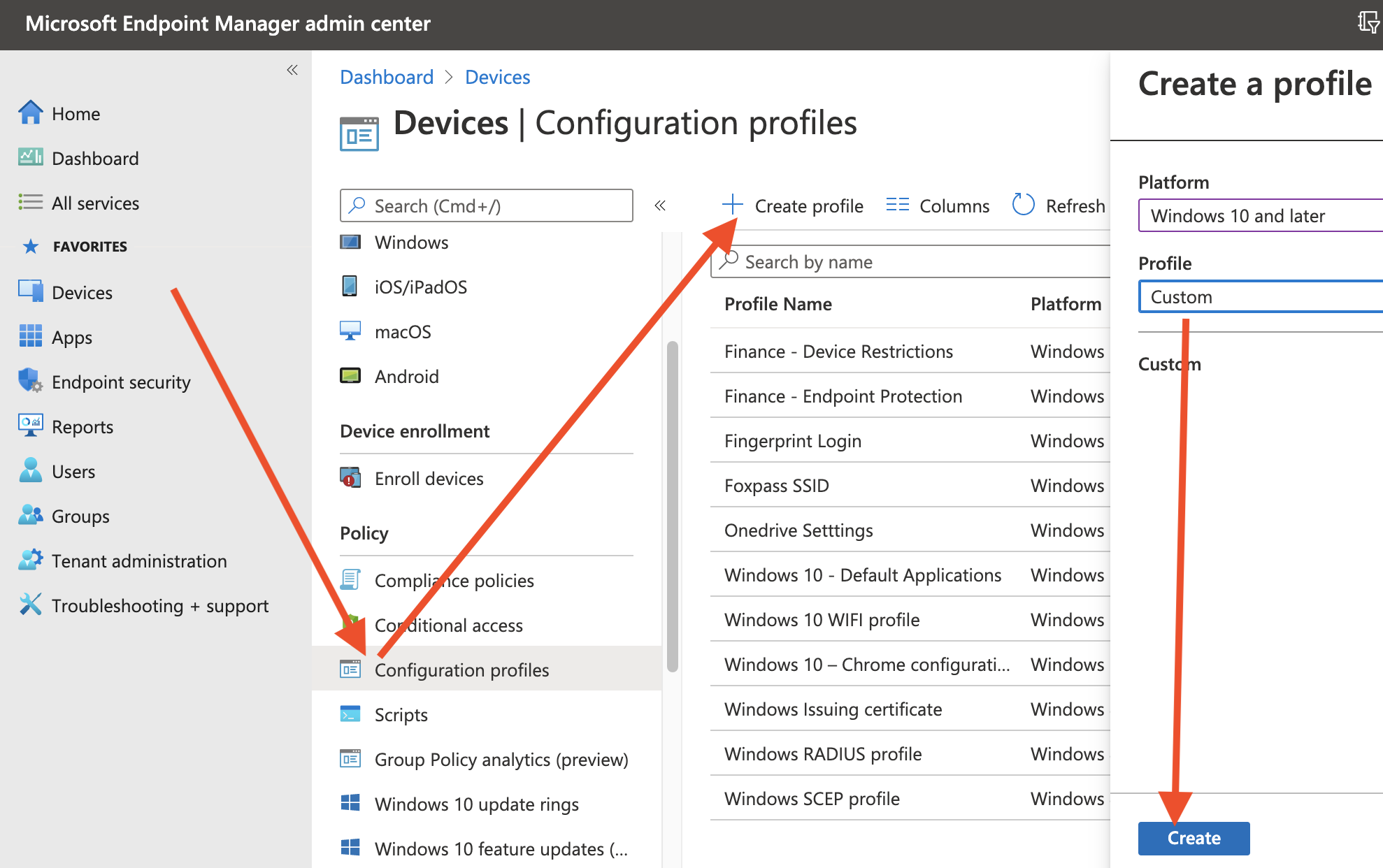Click the Scripts terminal icon
The image size is (1383, 868).
point(350,714)
